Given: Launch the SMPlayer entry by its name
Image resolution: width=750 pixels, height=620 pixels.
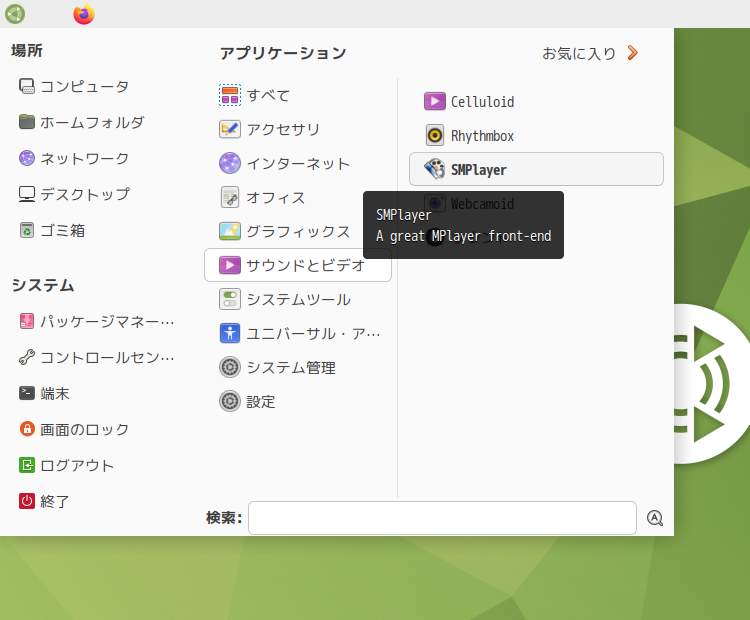Looking at the screenshot, I should (x=479, y=170).
